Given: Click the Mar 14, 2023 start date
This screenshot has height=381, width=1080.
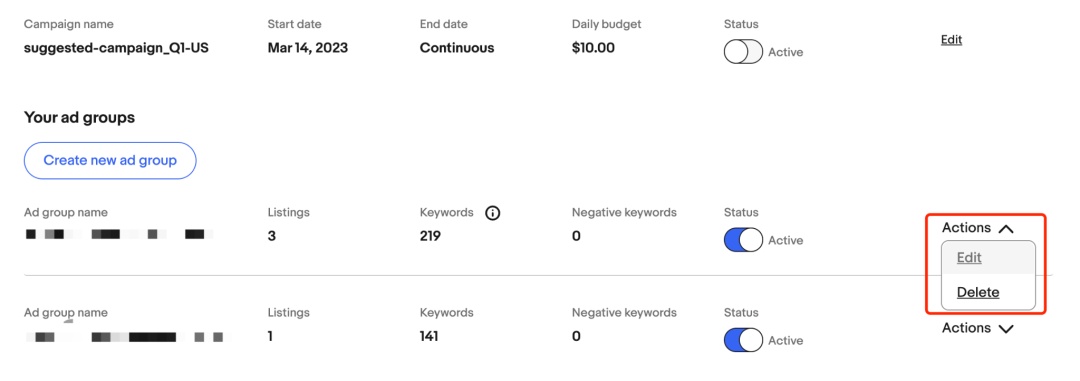Looking at the screenshot, I should 307,48.
